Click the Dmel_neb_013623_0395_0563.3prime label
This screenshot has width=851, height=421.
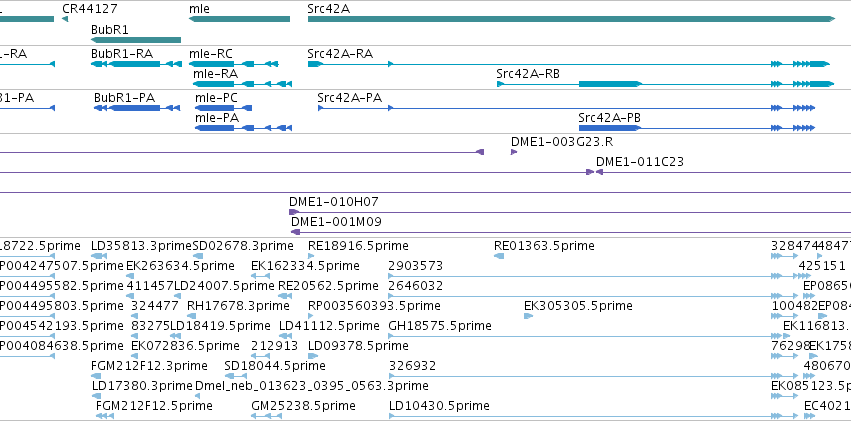312,386
